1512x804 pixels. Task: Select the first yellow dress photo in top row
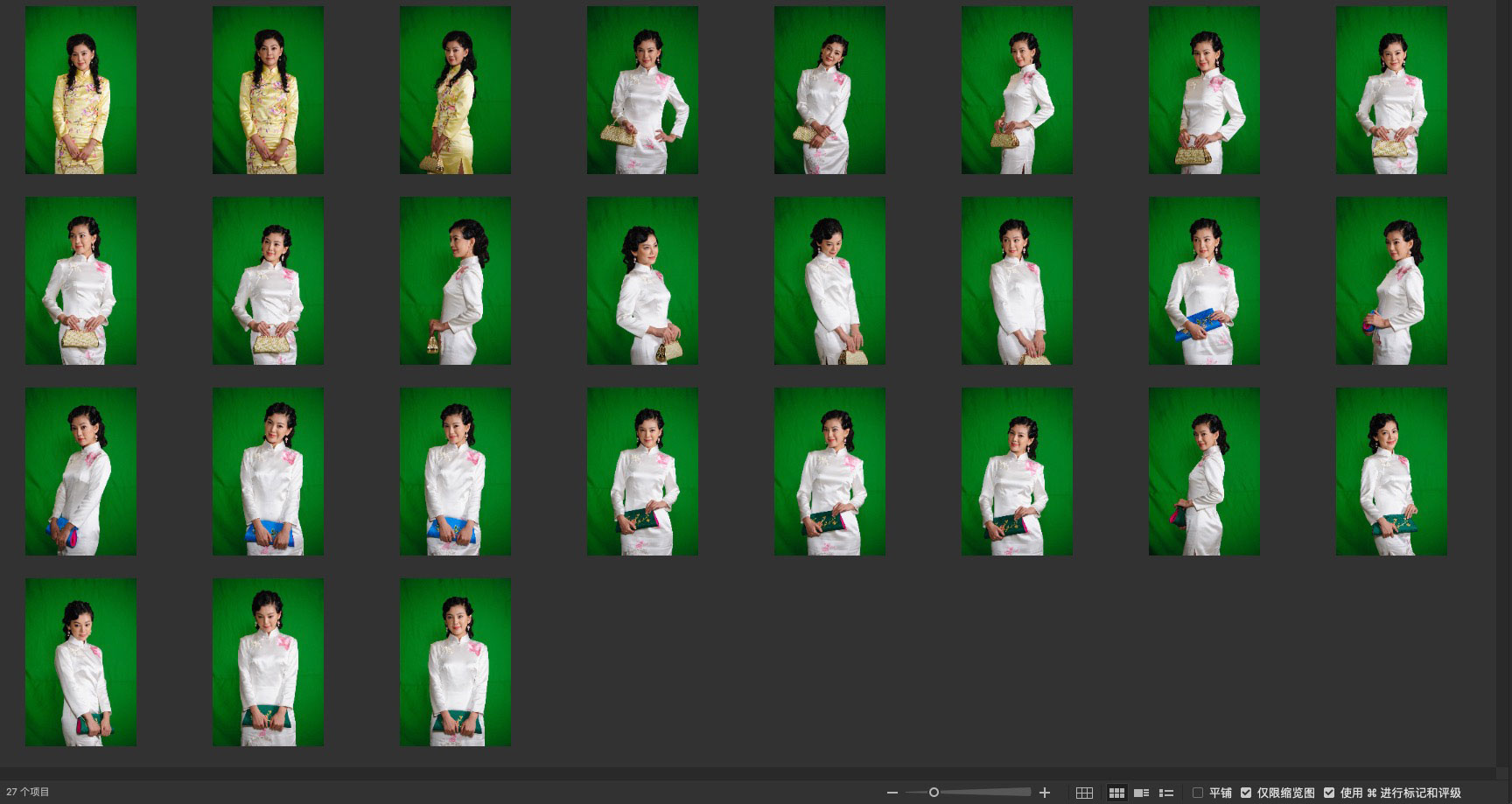tap(80, 90)
